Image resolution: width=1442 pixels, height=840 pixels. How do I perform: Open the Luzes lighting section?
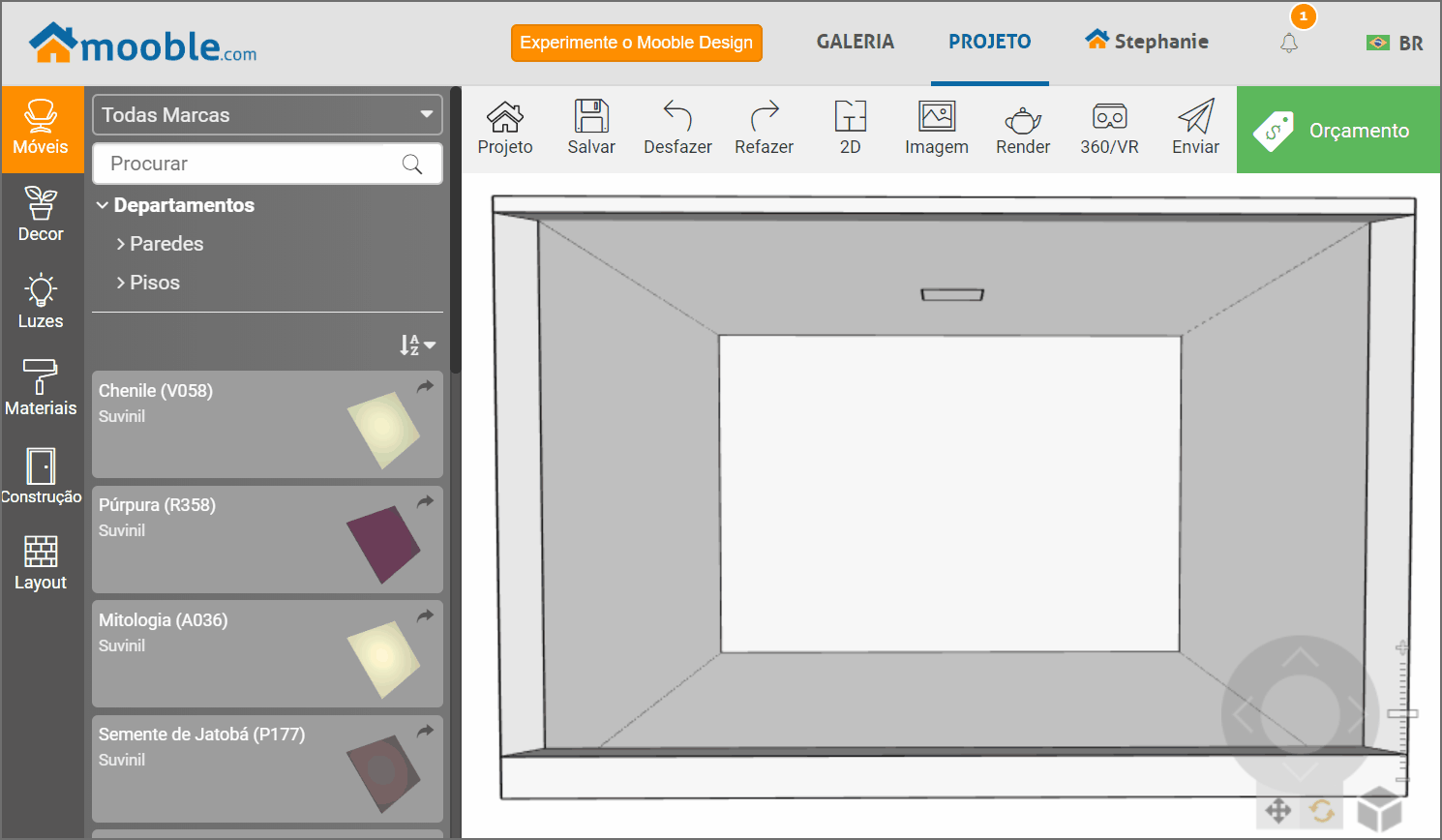[41, 303]
